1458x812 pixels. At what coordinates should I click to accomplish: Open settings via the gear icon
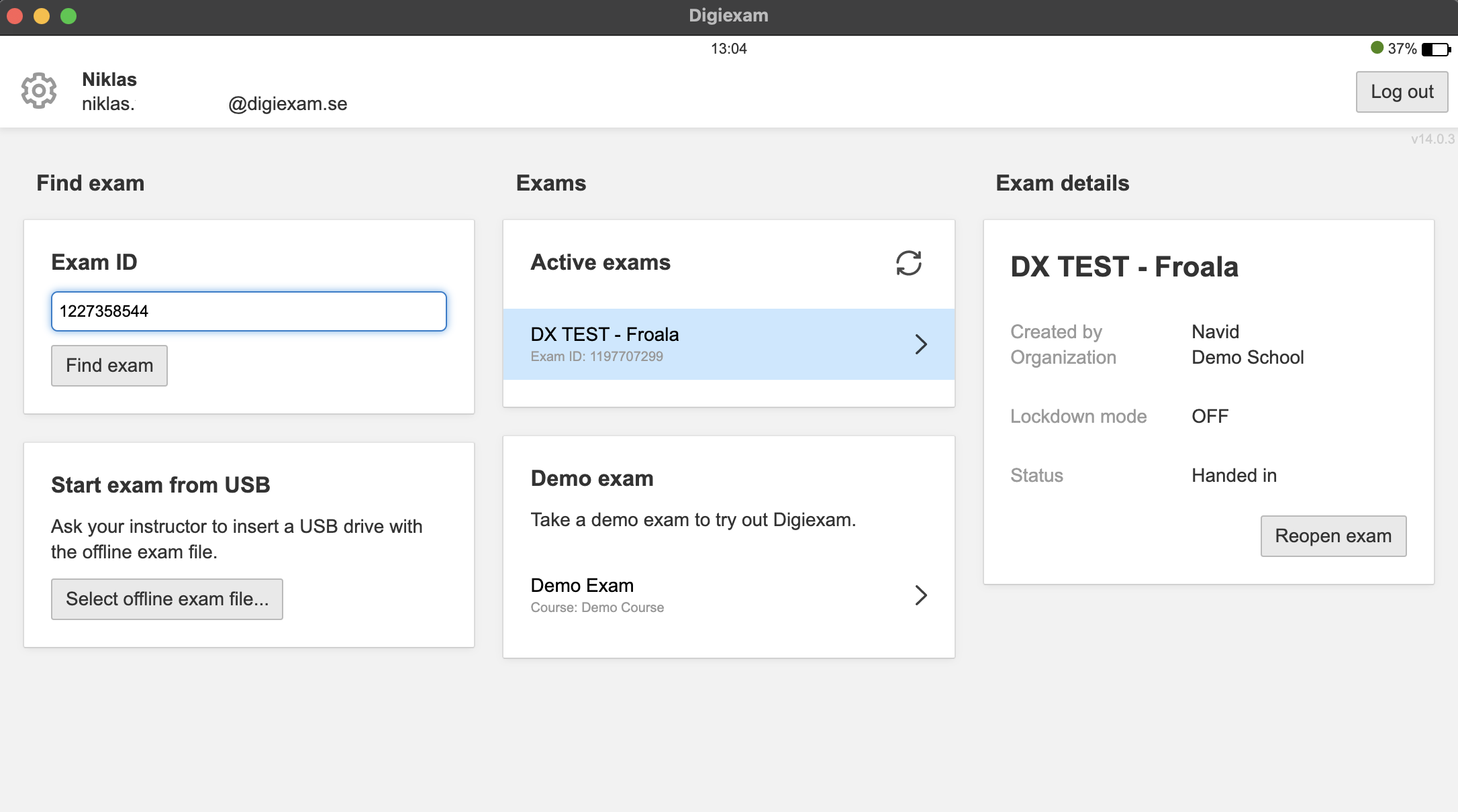[x=39, y=91]
